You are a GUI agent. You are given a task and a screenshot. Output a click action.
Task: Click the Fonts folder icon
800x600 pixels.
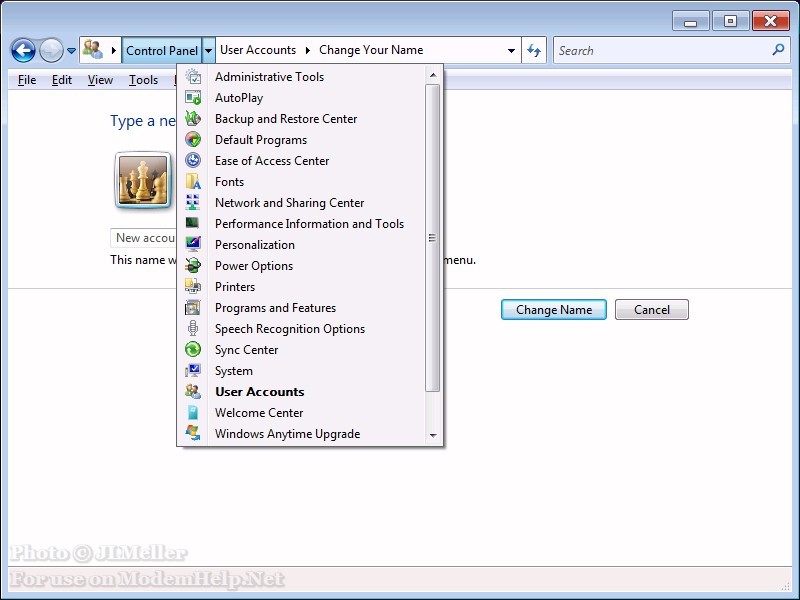pyautogui.click(x=193, y=181)
